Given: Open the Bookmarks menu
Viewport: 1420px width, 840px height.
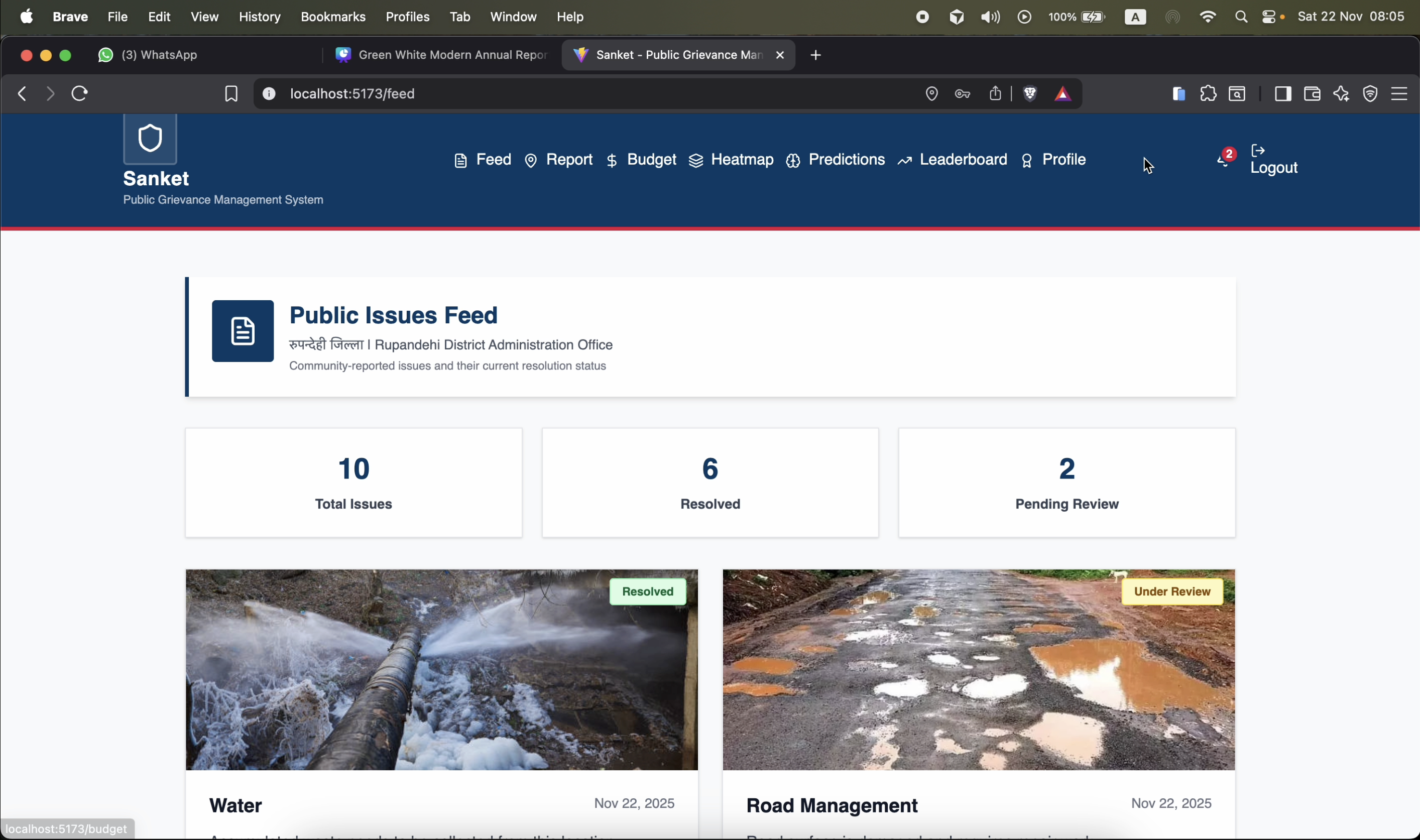Looking at the screenshot, I should point(333,17).
